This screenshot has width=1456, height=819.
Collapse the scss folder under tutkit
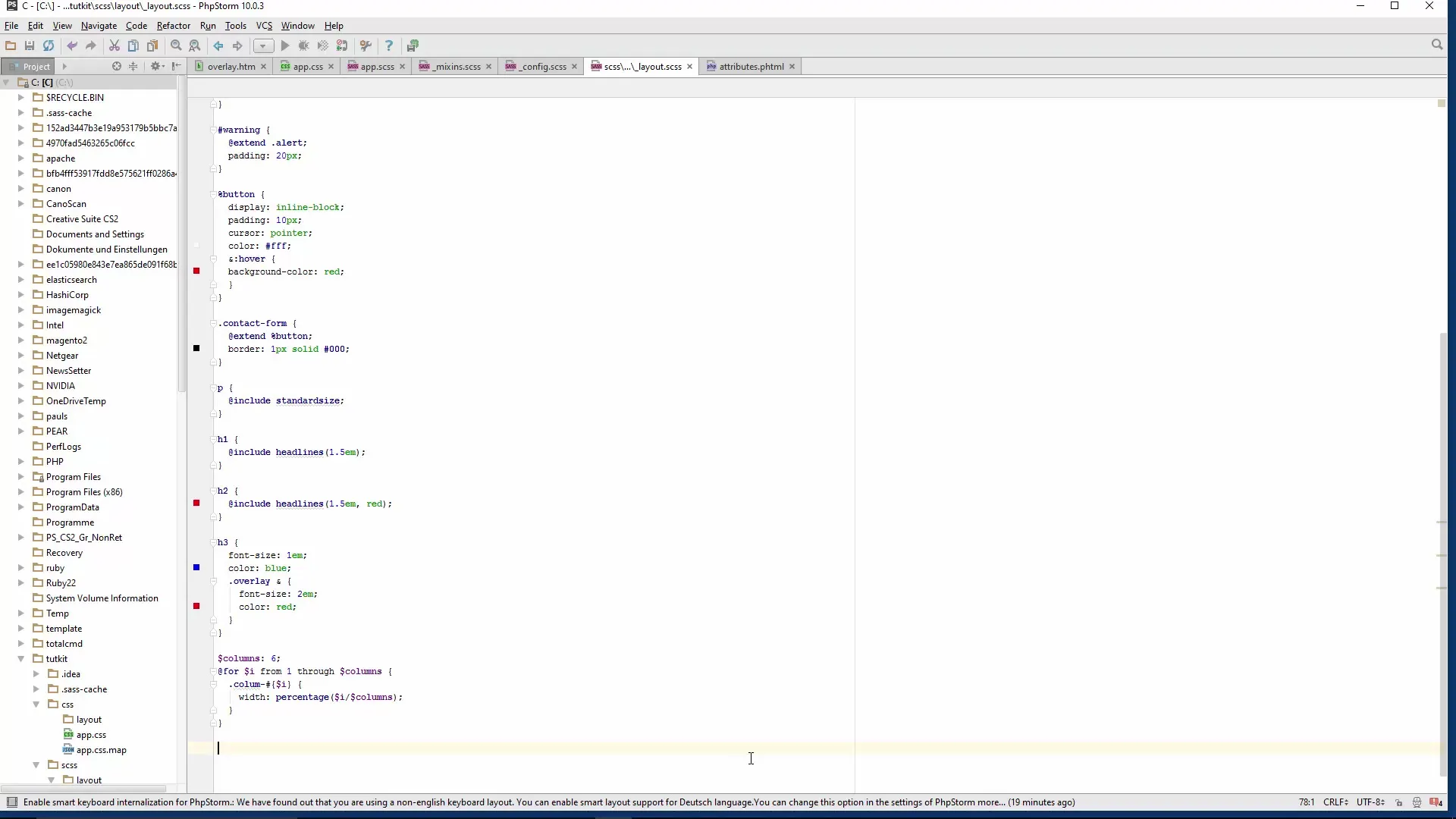[36, 765]
